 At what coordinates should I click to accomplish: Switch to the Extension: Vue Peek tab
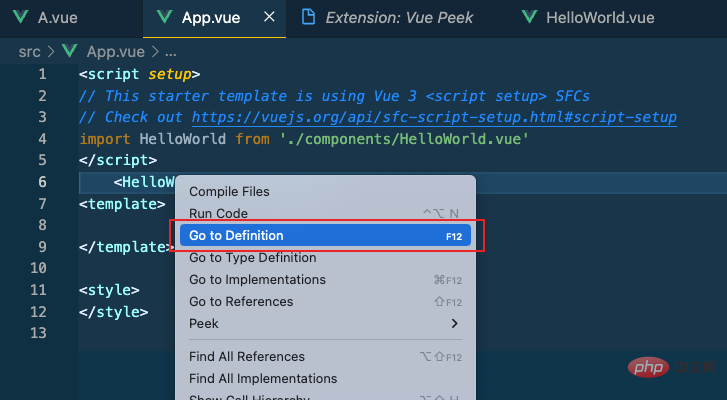point(399,18)
